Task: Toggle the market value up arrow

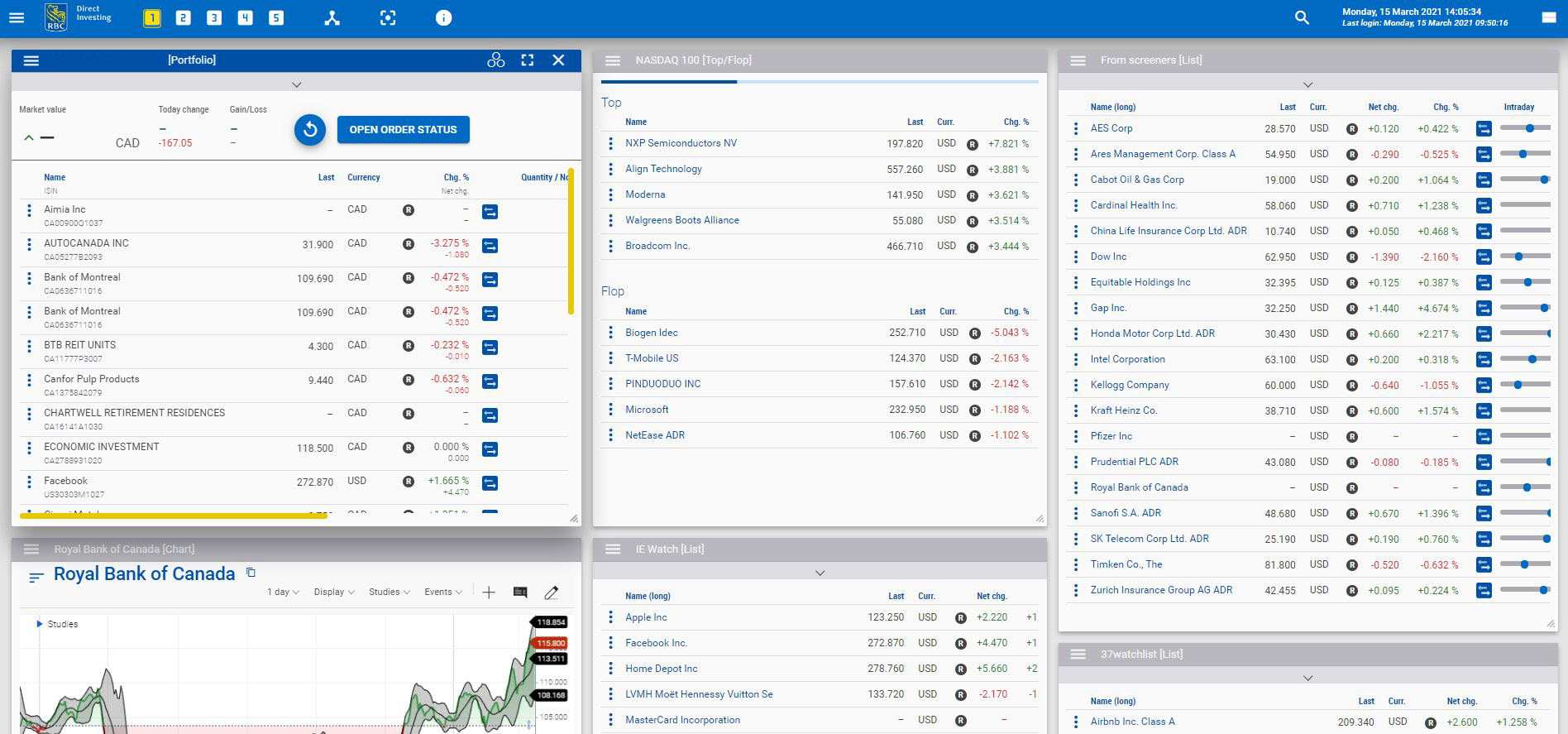Action: [x=29, y=137]
